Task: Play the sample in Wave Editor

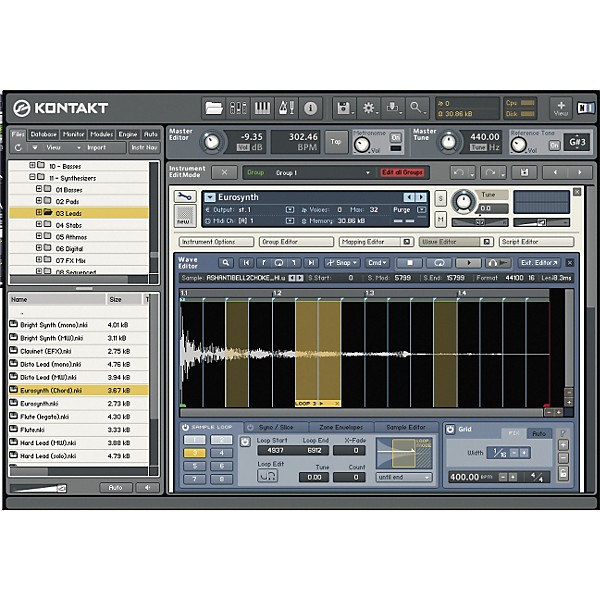Action: click(468, 262)
